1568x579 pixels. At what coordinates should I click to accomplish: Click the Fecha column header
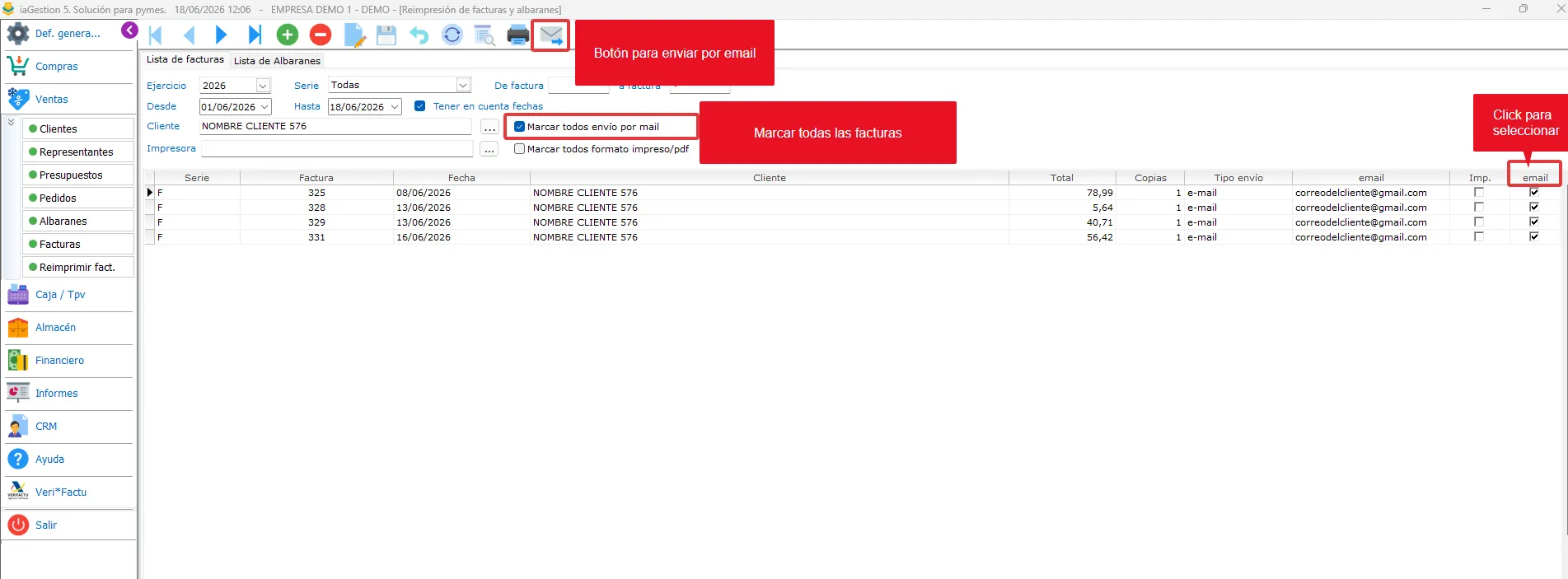click(461, 178)
